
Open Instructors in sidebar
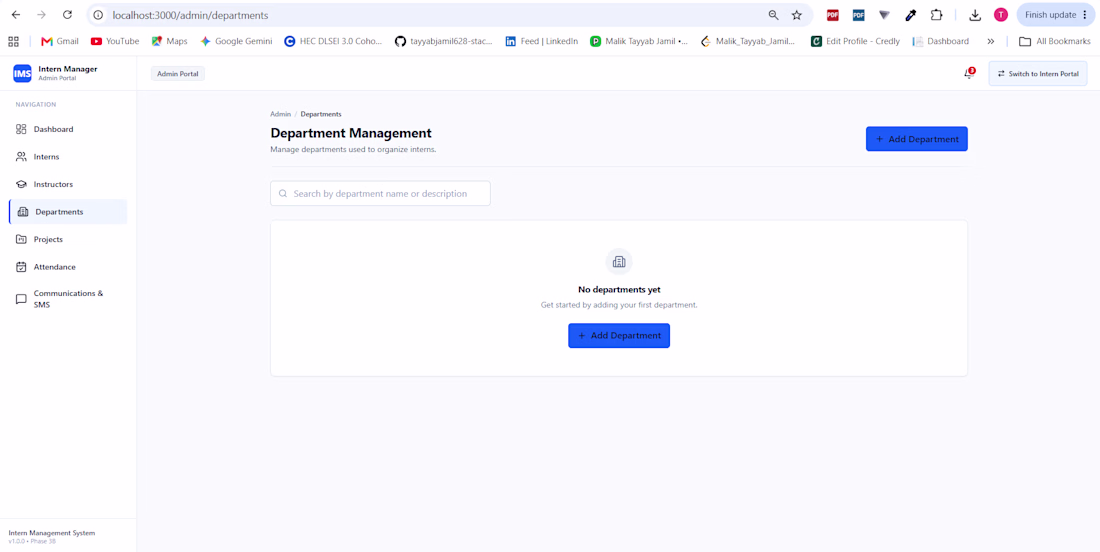tap(68, 184)
